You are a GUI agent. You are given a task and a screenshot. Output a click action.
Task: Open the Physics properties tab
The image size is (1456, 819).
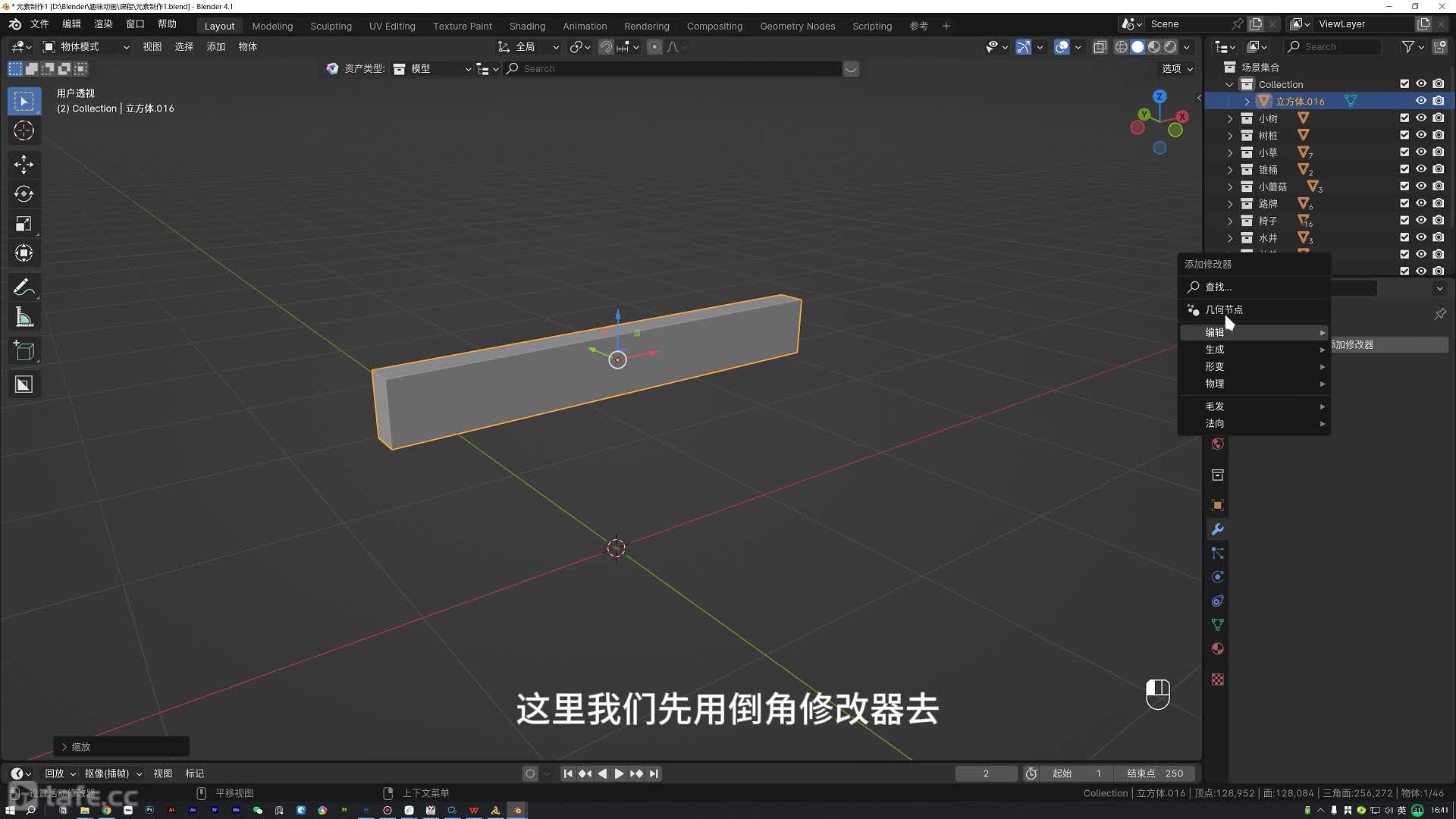[1217, 577]
